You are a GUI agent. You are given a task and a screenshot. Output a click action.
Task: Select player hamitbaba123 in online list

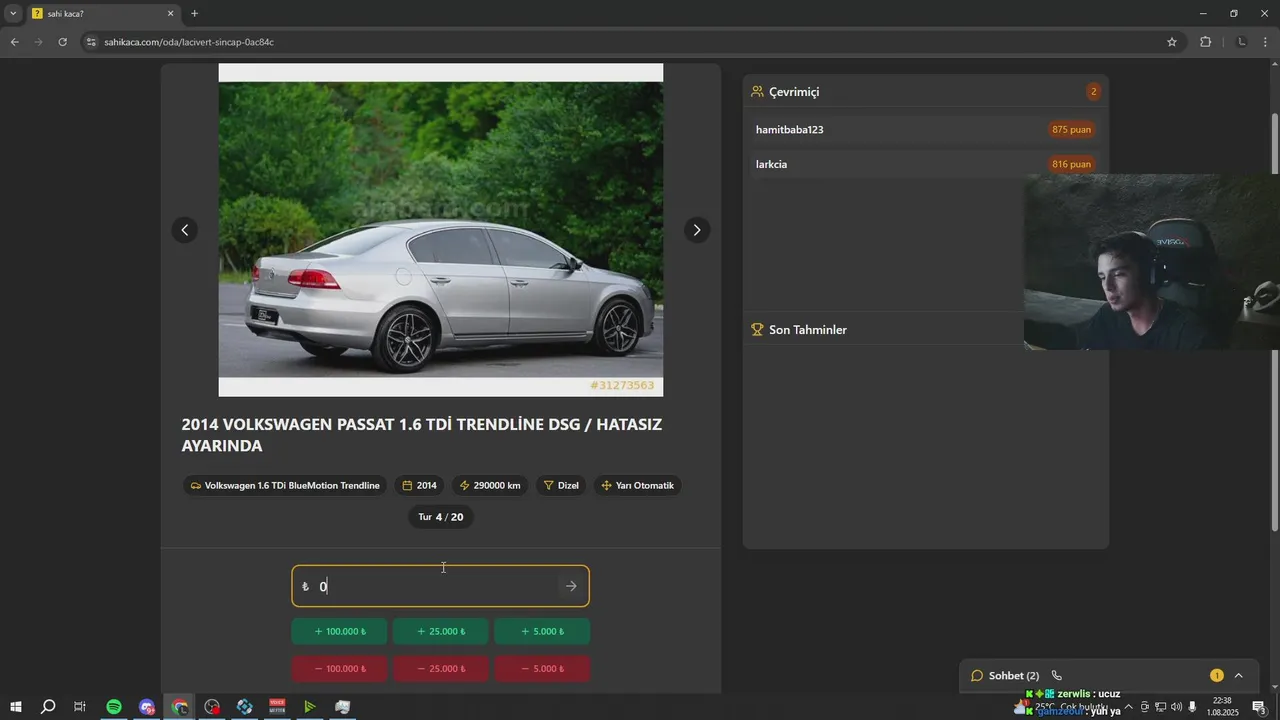click(x=925, y=130)
